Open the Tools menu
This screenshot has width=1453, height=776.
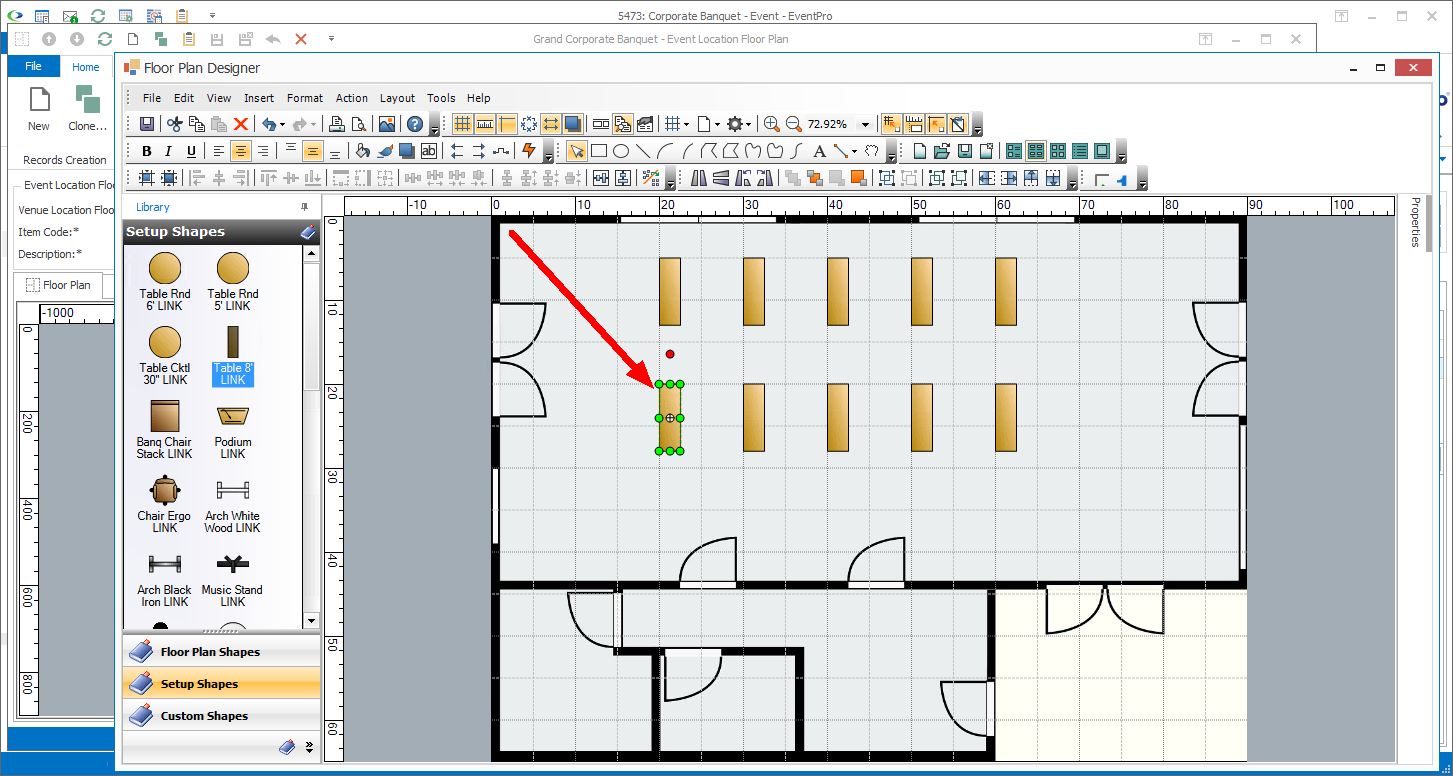coord(441,98)
